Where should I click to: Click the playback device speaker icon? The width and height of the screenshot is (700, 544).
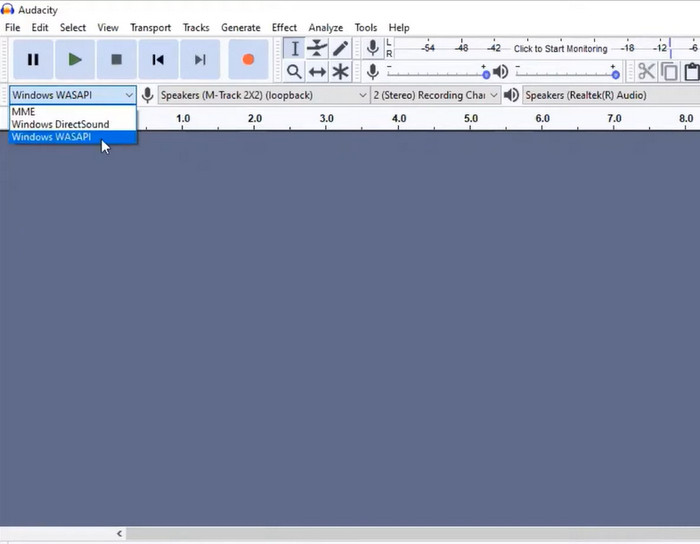(511, 95)
